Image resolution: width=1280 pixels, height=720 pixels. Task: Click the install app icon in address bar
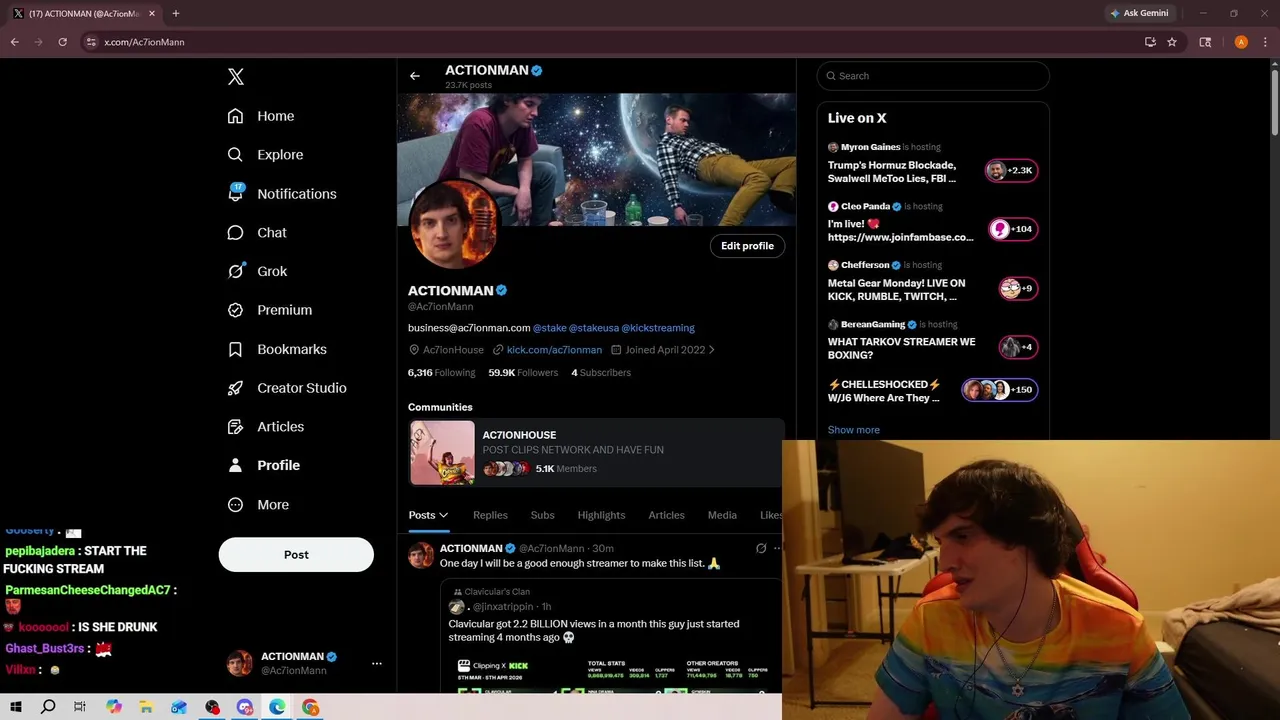[1150, 42]
